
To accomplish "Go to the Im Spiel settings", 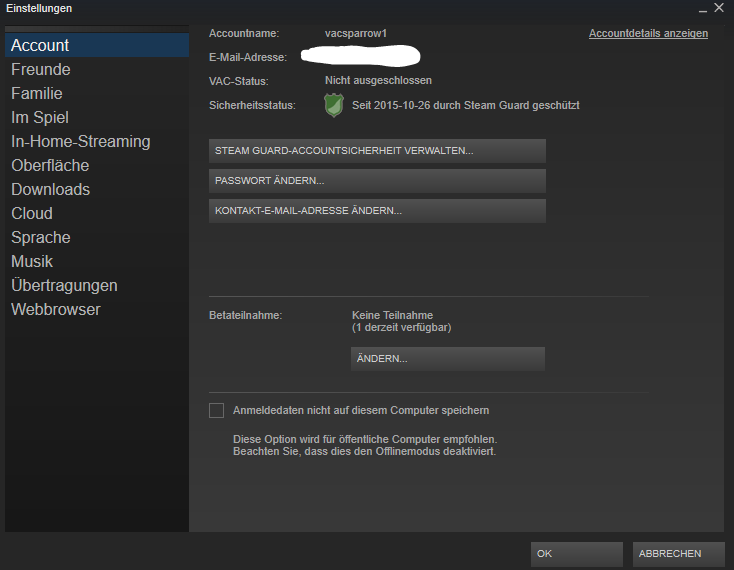I will [97, 117].
